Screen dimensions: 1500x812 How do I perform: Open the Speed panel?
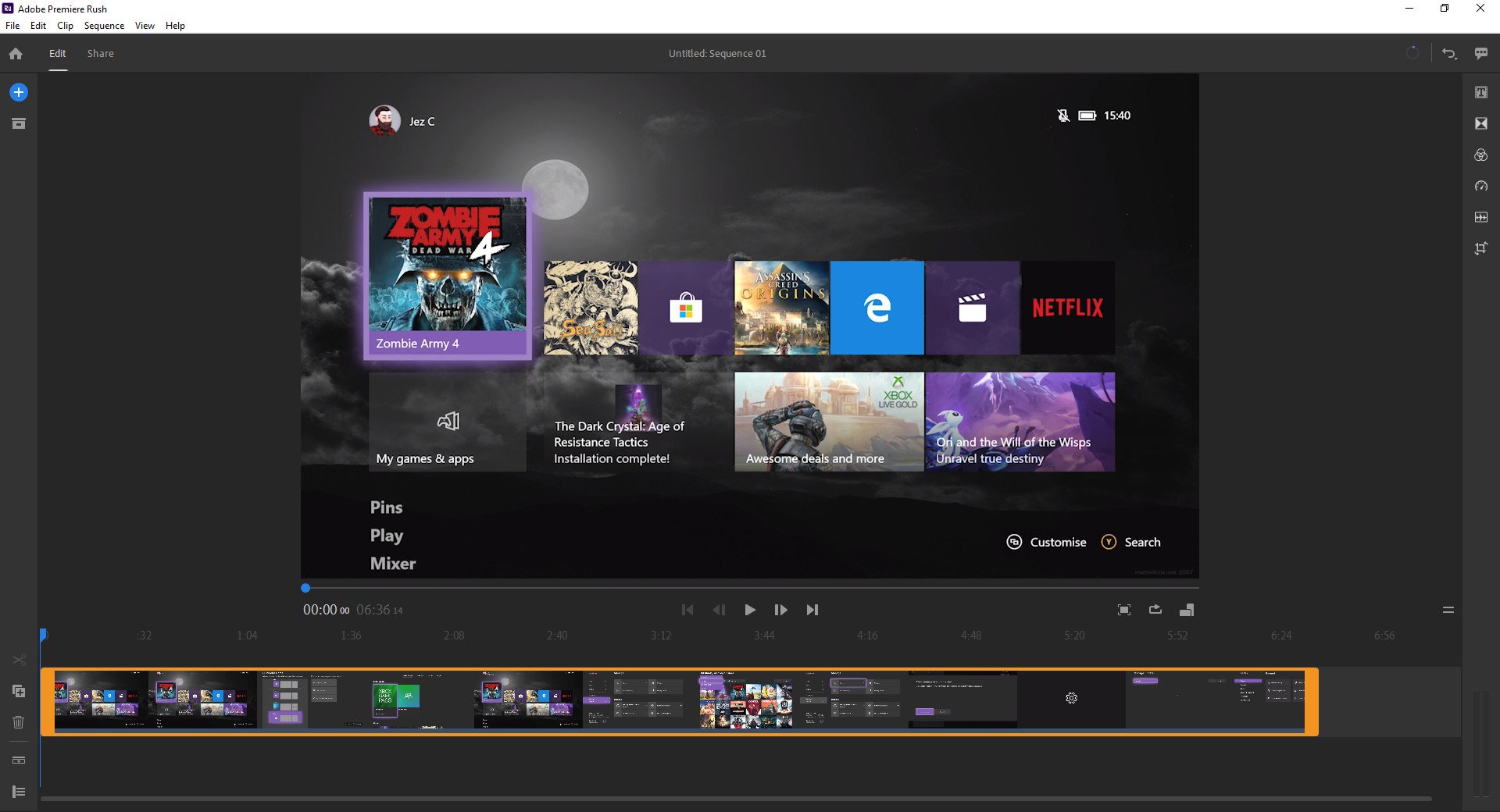tap(1480, 186)
